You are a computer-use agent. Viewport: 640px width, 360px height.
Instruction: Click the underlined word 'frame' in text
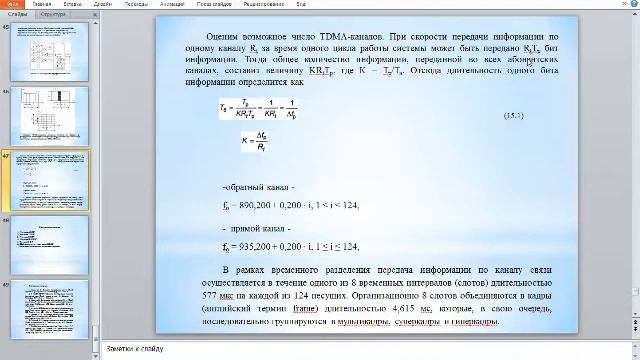pyautogui.click(x=305, y=309)
